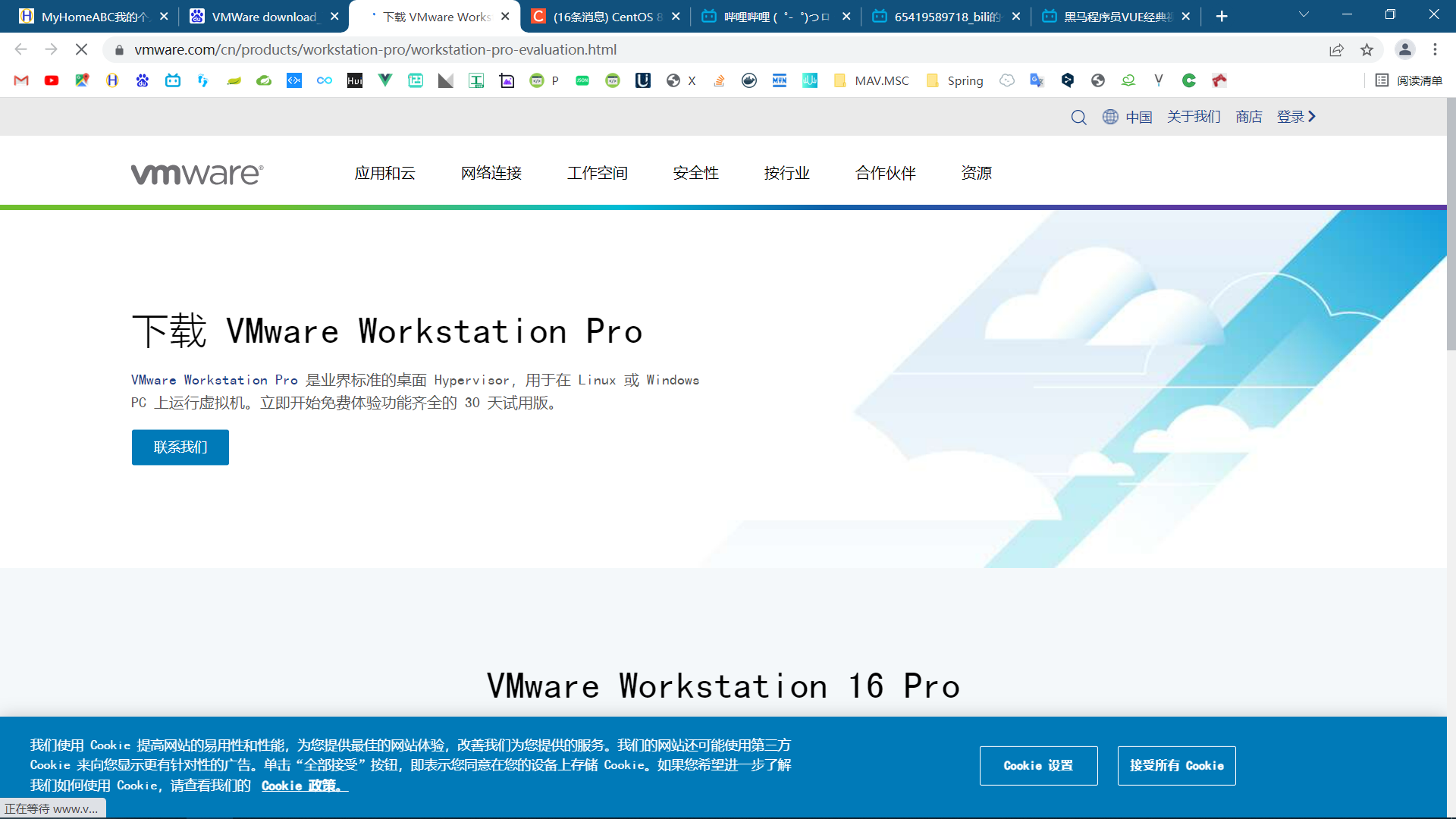Open the 商店 link
Image resolution: width=1456 pixels, height=819 pixels.
tap(1248, 117)
